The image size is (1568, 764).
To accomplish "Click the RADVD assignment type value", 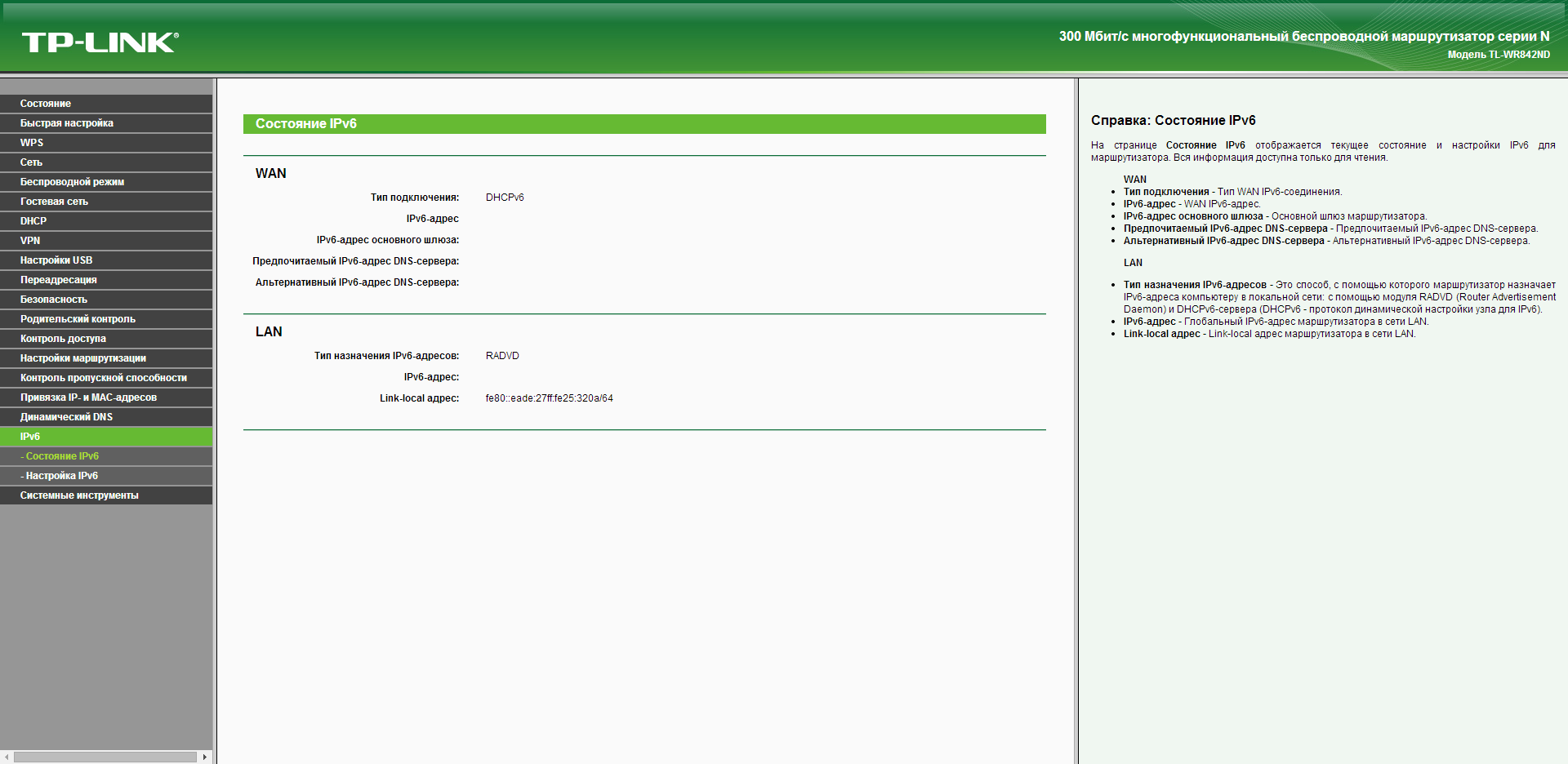I will point(502,356).
